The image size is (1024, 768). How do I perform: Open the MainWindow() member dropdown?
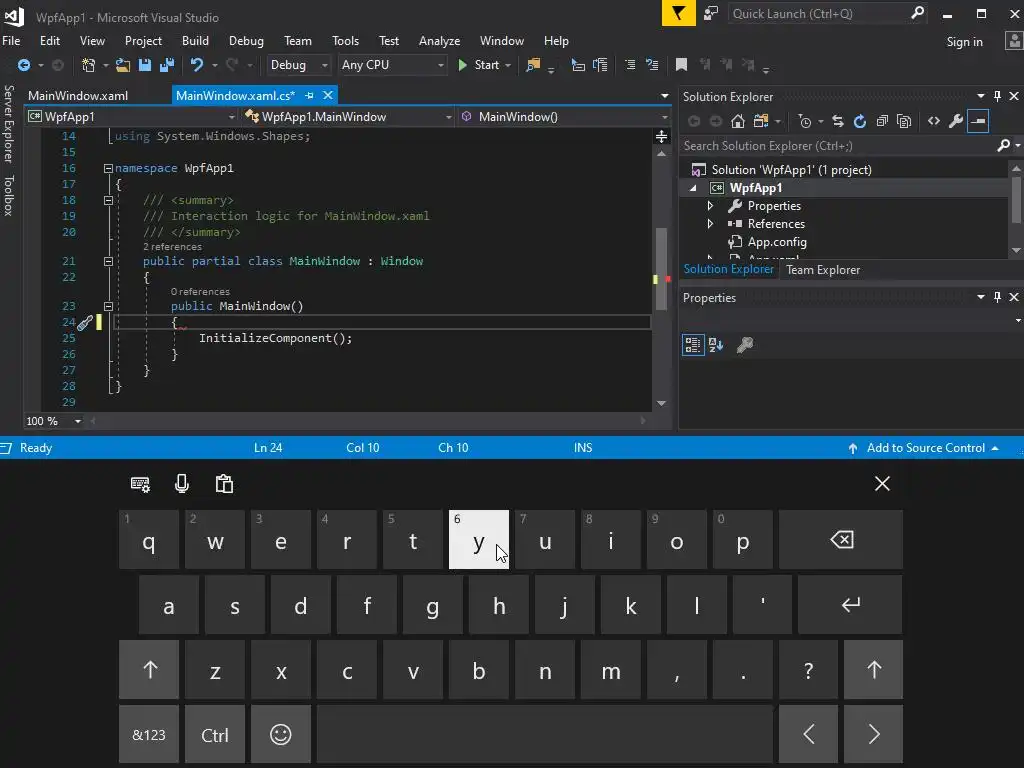point(564,117)
